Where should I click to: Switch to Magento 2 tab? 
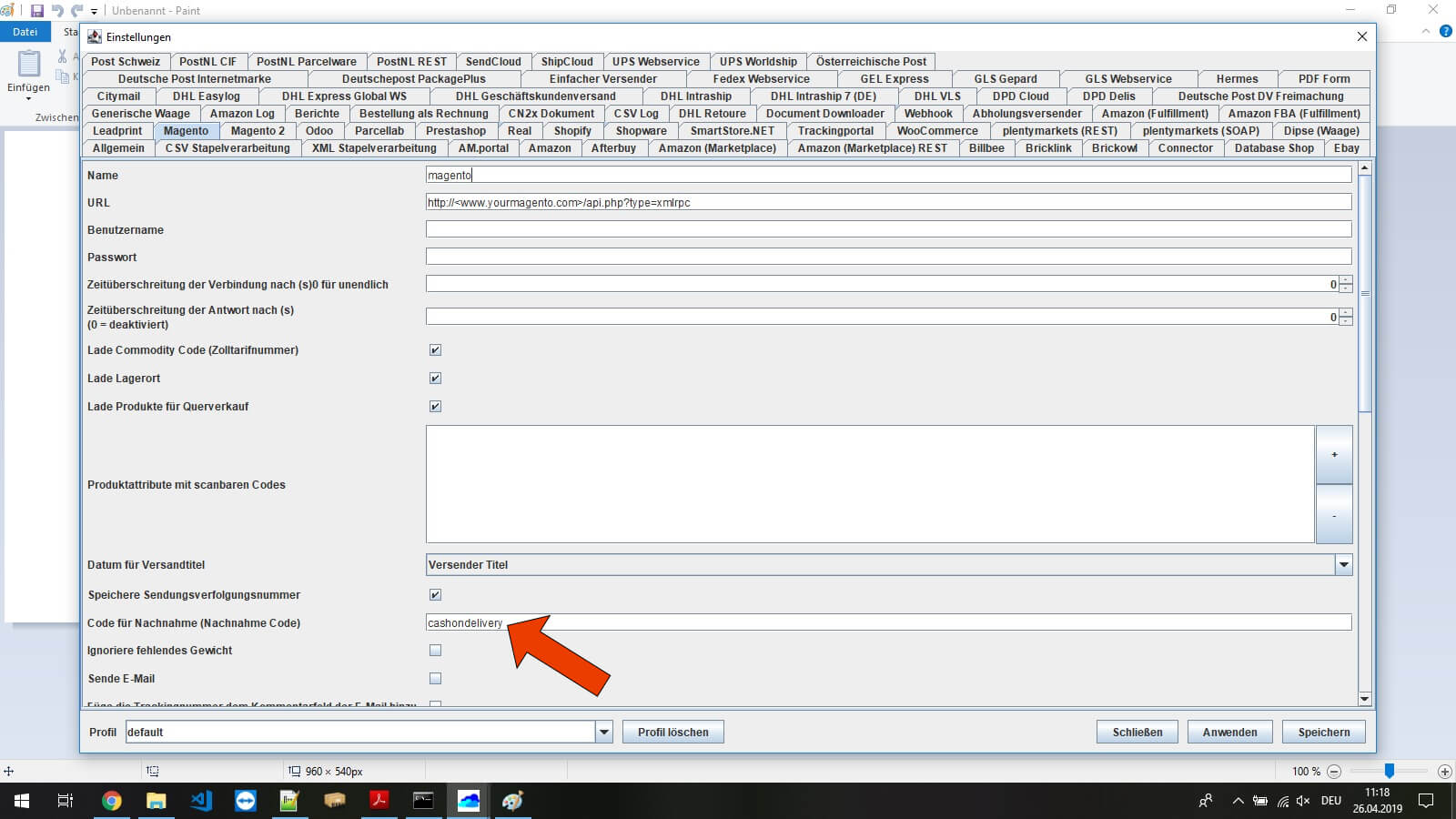point(258,131)
